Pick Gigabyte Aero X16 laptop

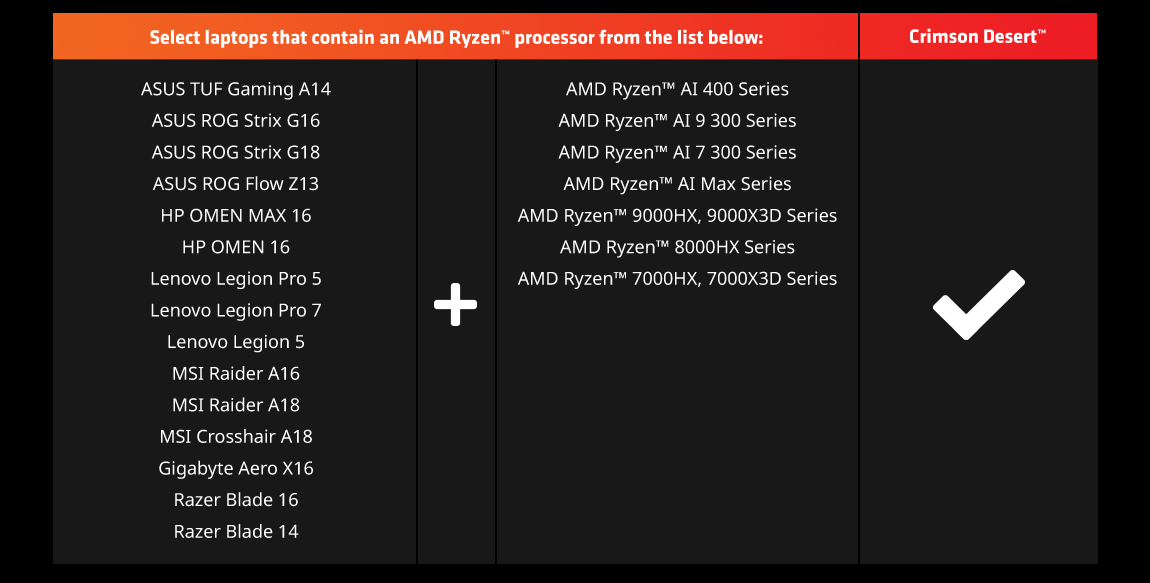tap(236, 468)
